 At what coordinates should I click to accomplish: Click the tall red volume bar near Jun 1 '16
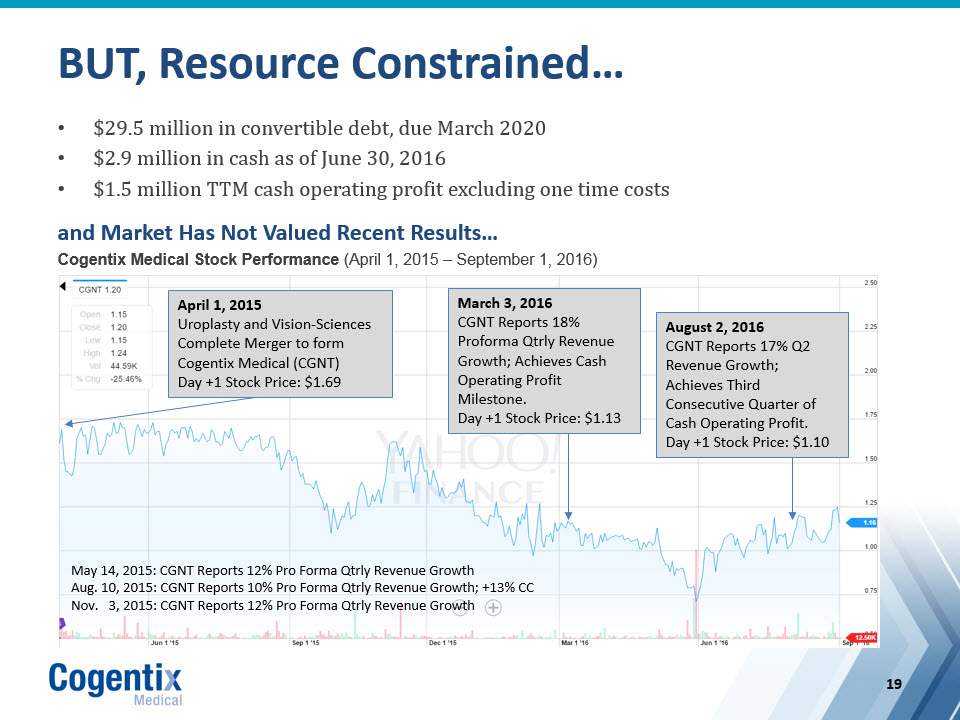click(696, 594)
